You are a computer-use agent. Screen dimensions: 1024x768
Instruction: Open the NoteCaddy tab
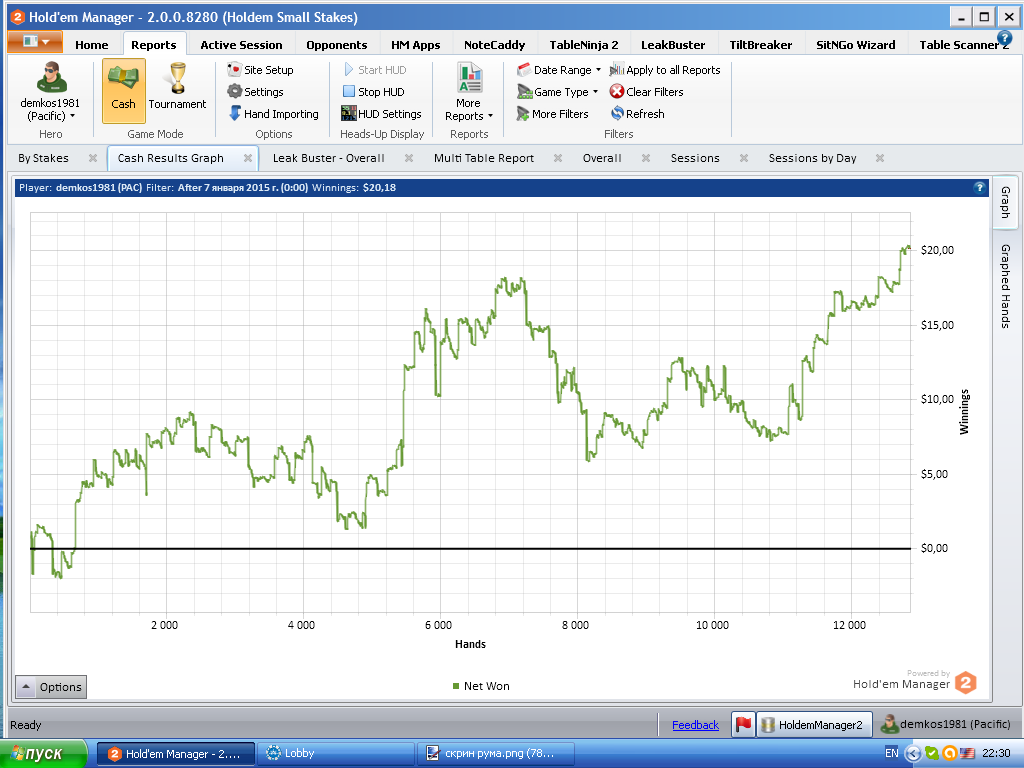pos(494,45)
